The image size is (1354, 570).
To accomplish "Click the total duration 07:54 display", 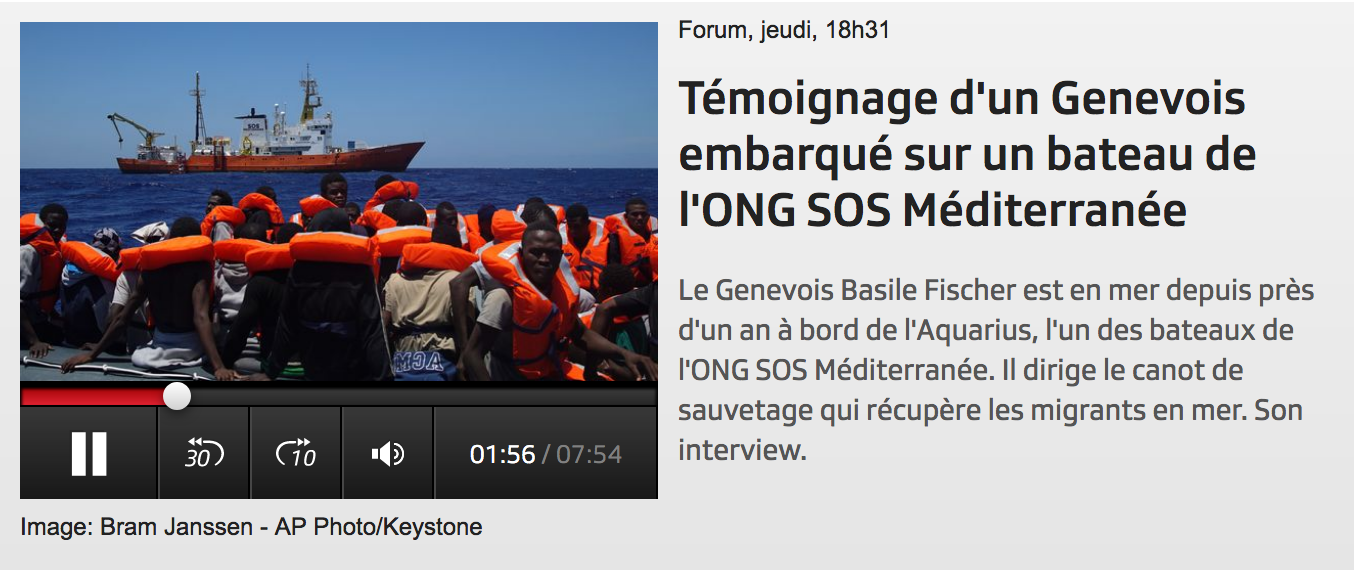I will point(589,454).
